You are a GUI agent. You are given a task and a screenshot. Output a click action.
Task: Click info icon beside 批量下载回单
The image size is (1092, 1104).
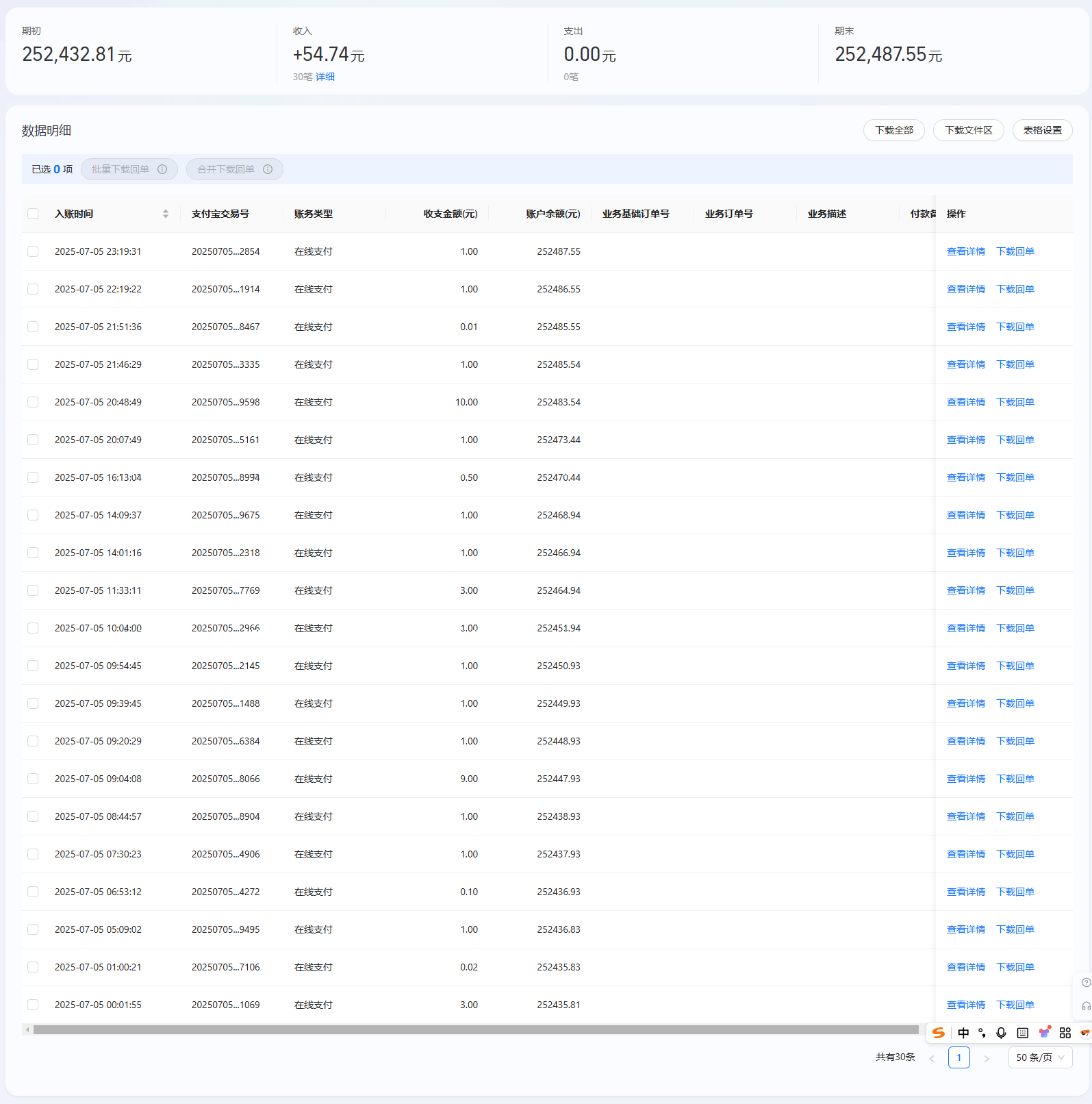(162, 169)
